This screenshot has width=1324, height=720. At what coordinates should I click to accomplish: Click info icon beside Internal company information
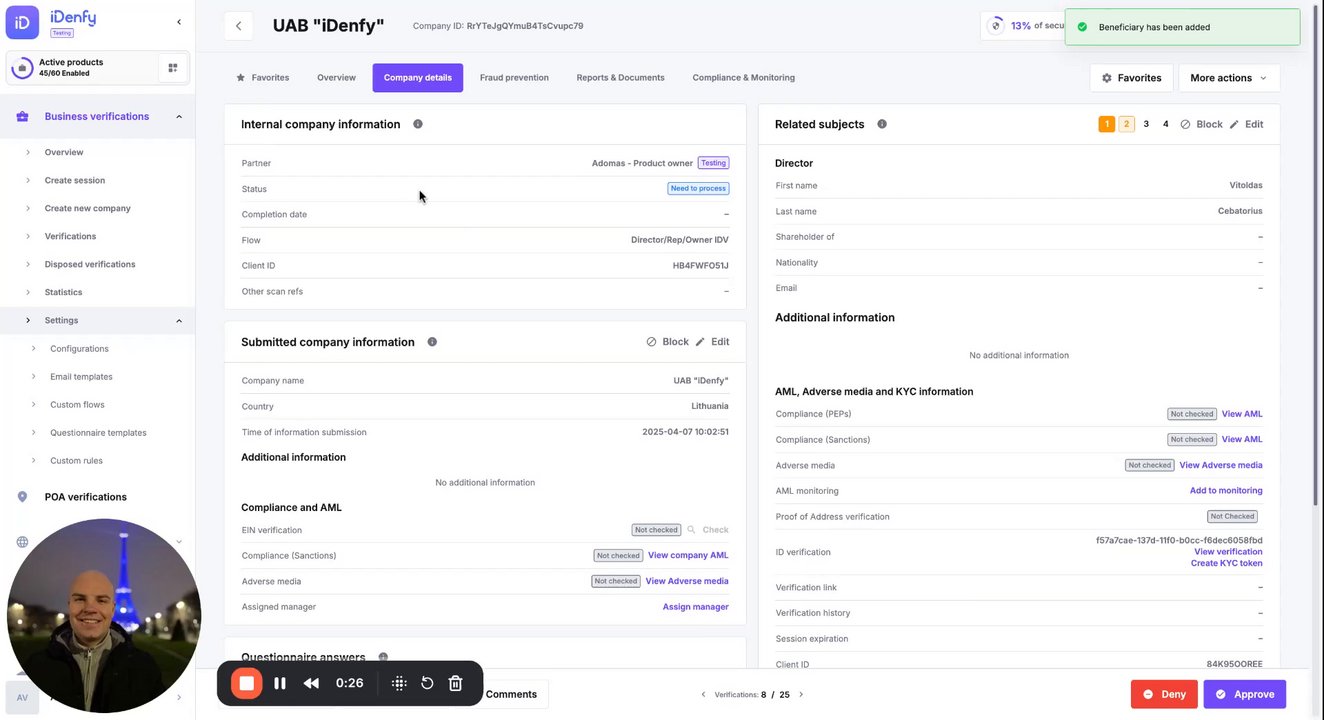click(x=418, y=124)
